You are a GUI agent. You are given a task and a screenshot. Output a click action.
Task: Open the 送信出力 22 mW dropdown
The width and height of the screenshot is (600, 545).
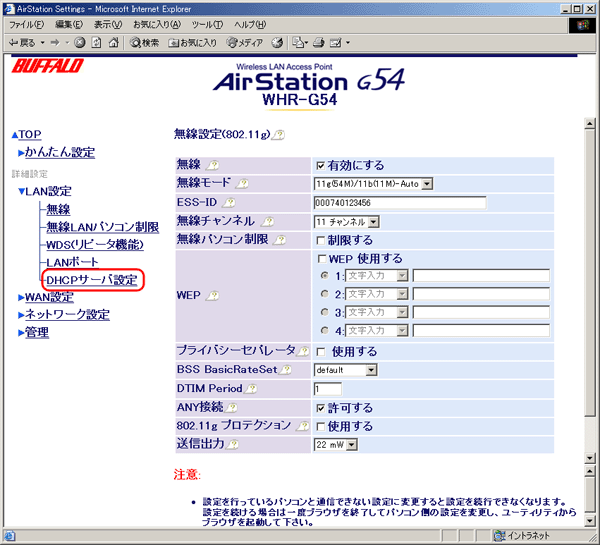tap(336, 444)
